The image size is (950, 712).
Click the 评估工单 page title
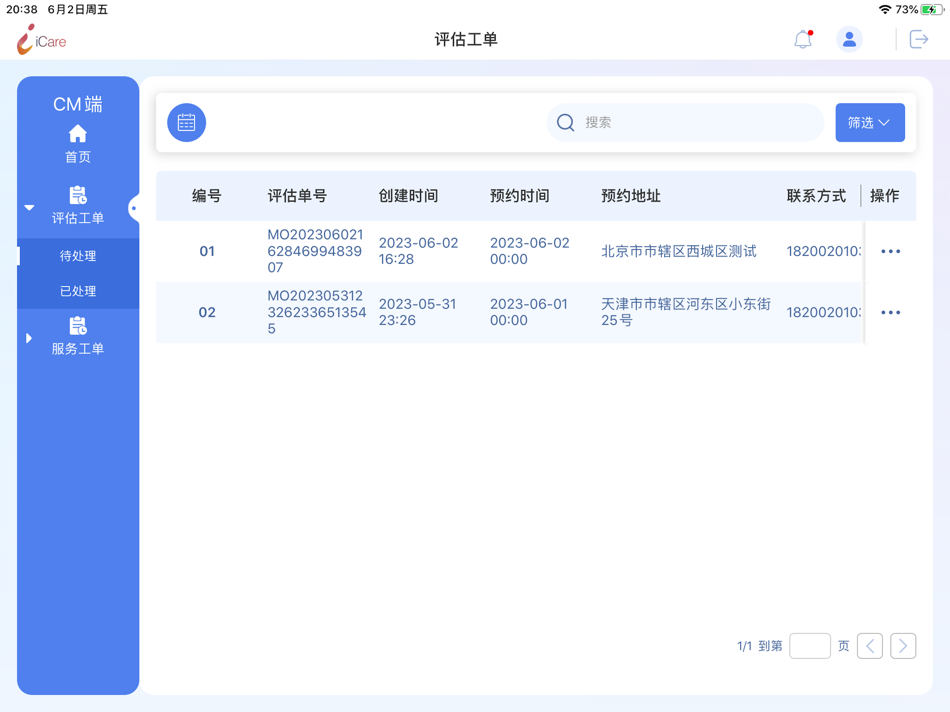click(466, 39)
